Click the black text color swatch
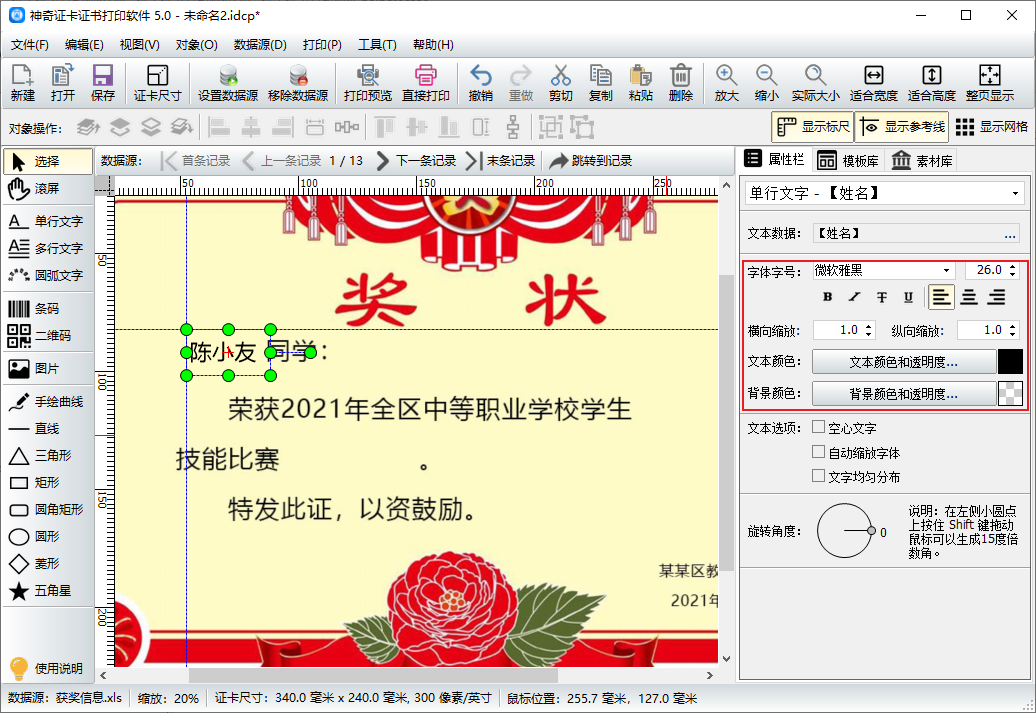The width and height of the screenshot is (1036, 713). (x=1010, y=362)
